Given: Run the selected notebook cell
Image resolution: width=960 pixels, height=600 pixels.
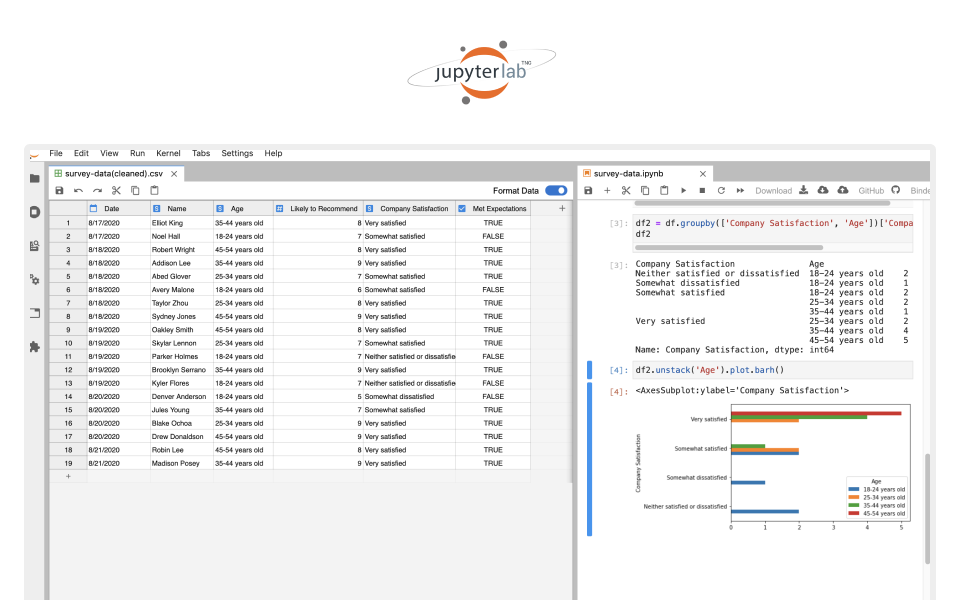Looking at the screenshot, I should click(683, 190).
